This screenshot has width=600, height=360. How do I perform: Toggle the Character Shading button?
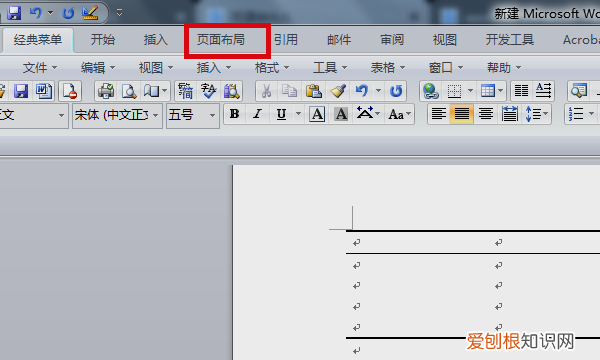(x=341, y=114)
